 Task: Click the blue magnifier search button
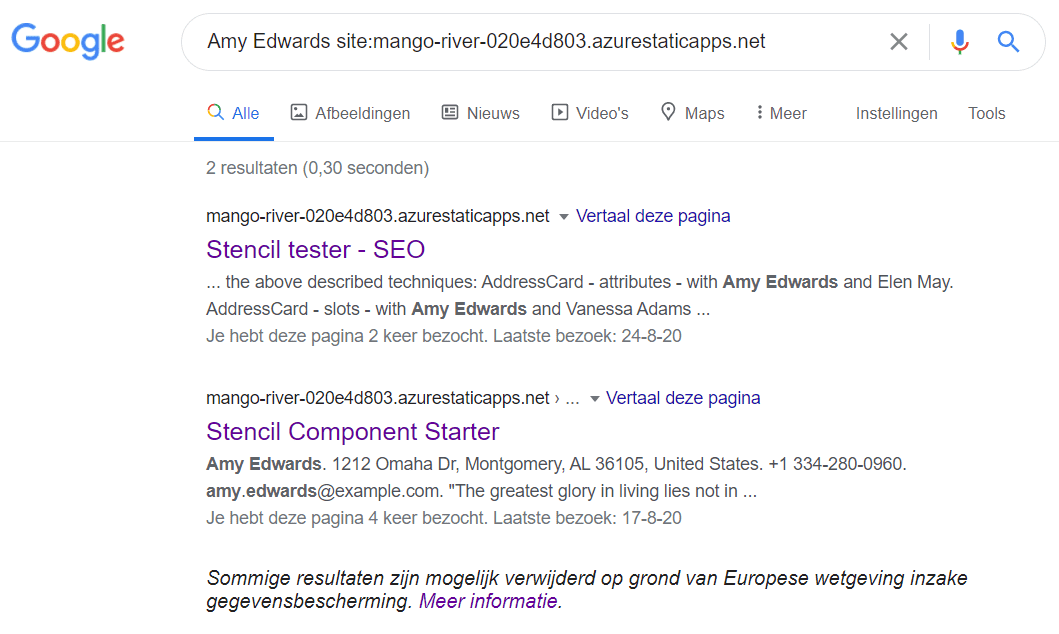click(x=1008, y=42)
